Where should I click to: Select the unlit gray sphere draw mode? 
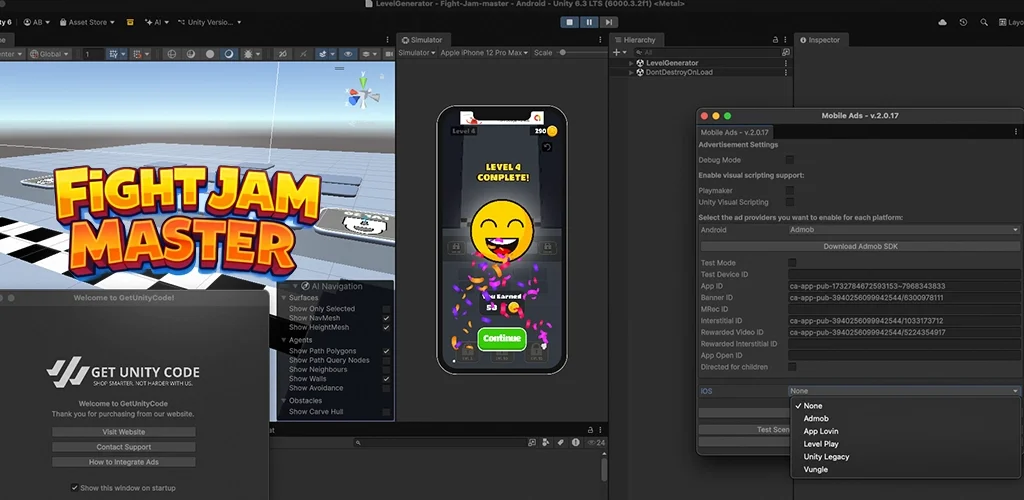tap(210, 54)
